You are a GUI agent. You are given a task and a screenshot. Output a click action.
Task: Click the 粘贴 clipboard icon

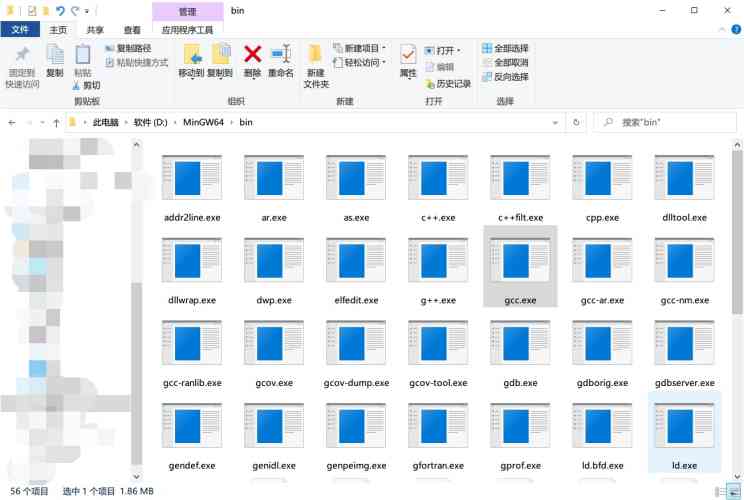click(83, 55)
